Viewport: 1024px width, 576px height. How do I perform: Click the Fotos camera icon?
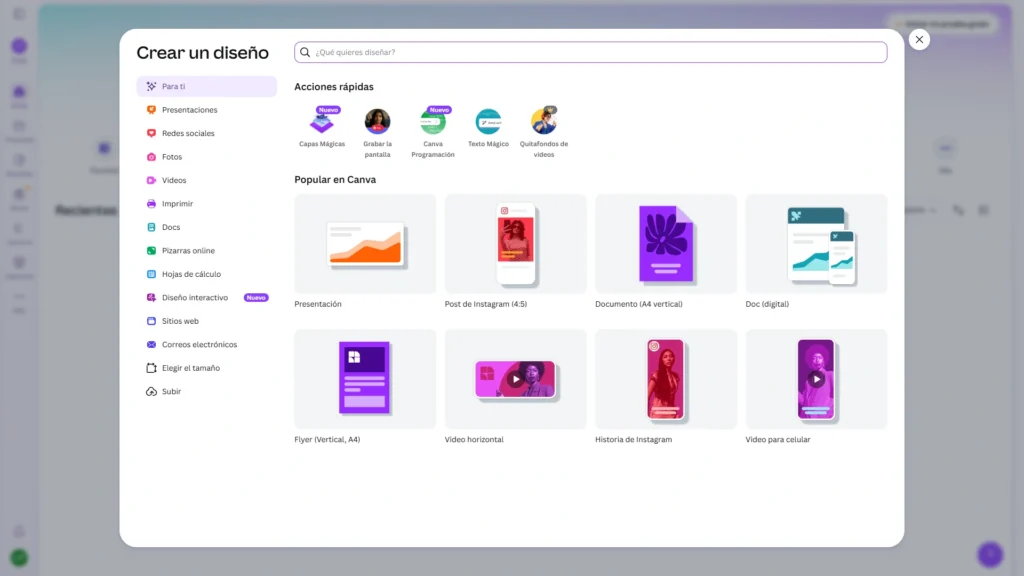tap(152, 157)
